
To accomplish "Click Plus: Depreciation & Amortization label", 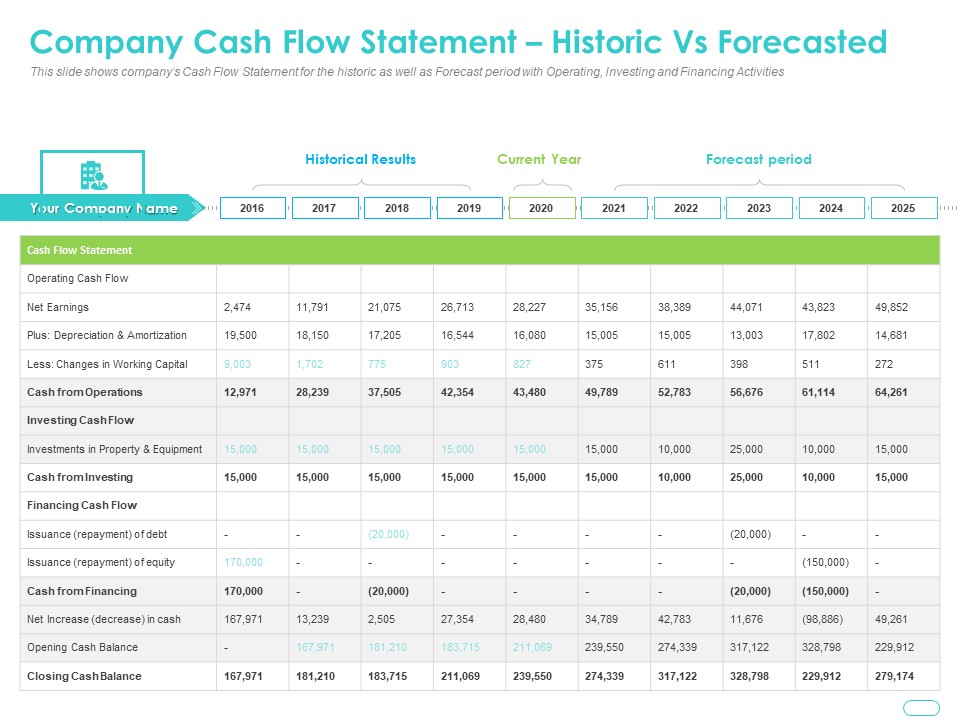I will point(107,336).
